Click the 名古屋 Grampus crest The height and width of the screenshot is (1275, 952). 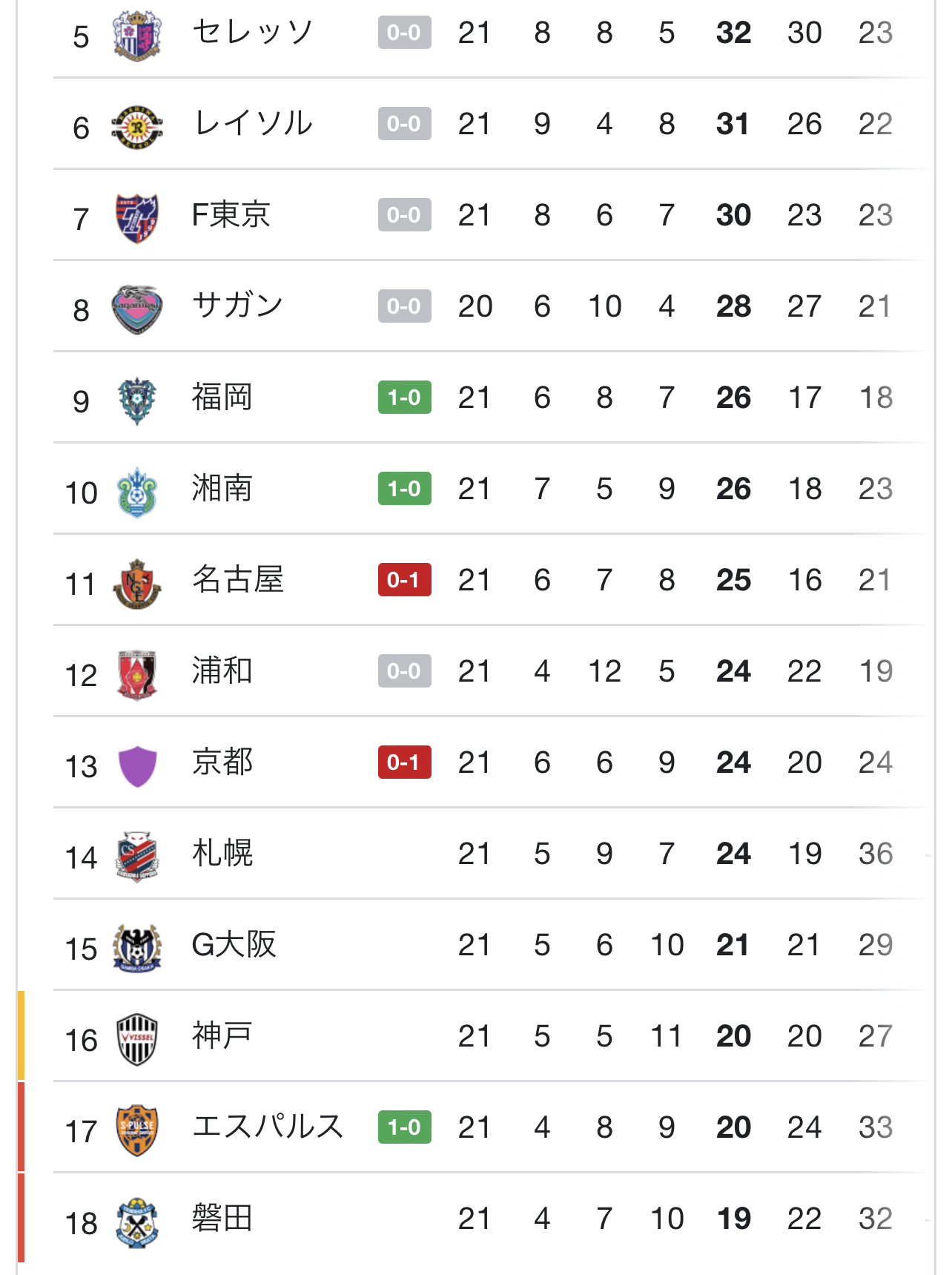pyautogui.click(x=137, y=584)
